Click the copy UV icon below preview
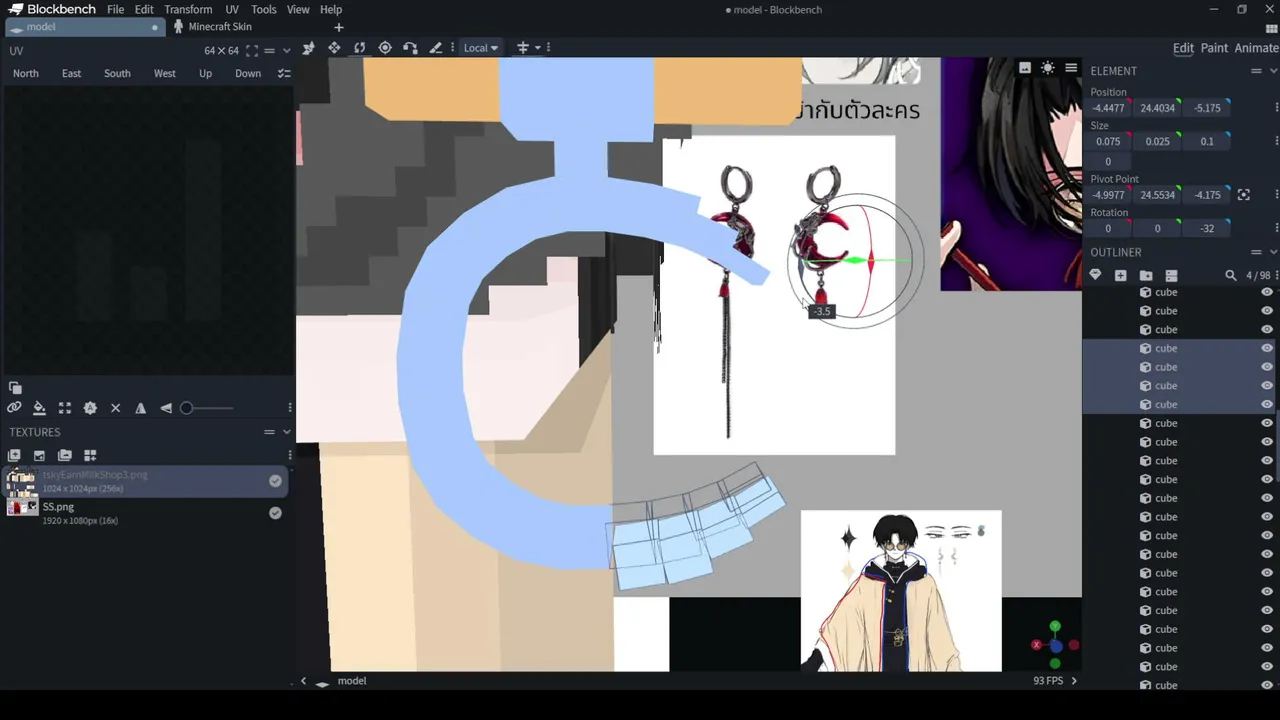The image size is (1280, 720). click(15, 388)
